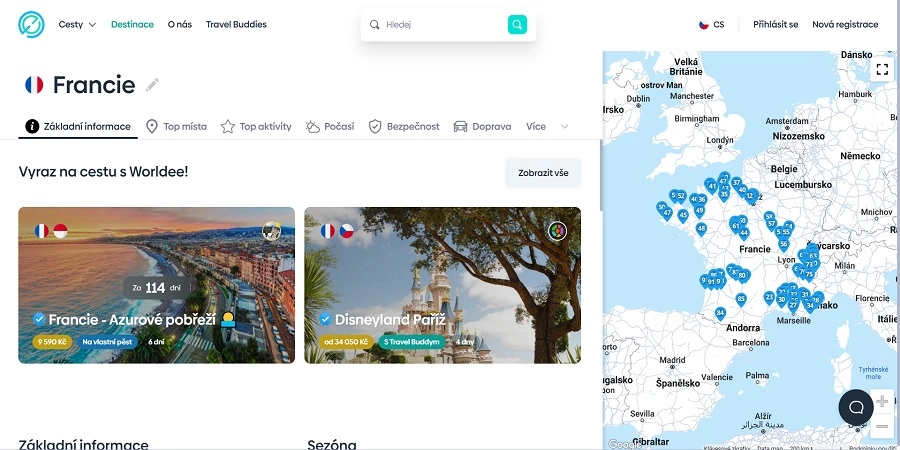Screen dimensions: 900x450
Task: Click map marker 23 near Marseille
Action: [769, 297]
